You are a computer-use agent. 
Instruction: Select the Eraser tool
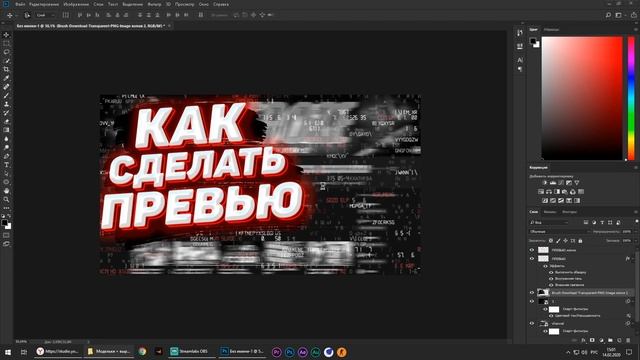click(x=6, y=121)
